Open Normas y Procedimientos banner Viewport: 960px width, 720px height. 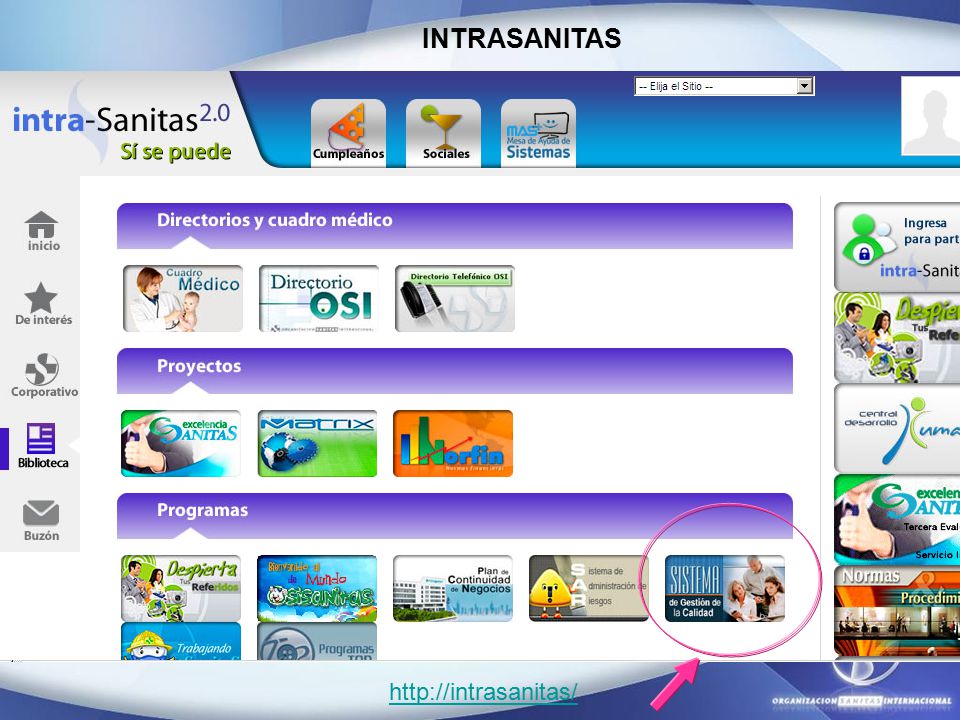897,610
